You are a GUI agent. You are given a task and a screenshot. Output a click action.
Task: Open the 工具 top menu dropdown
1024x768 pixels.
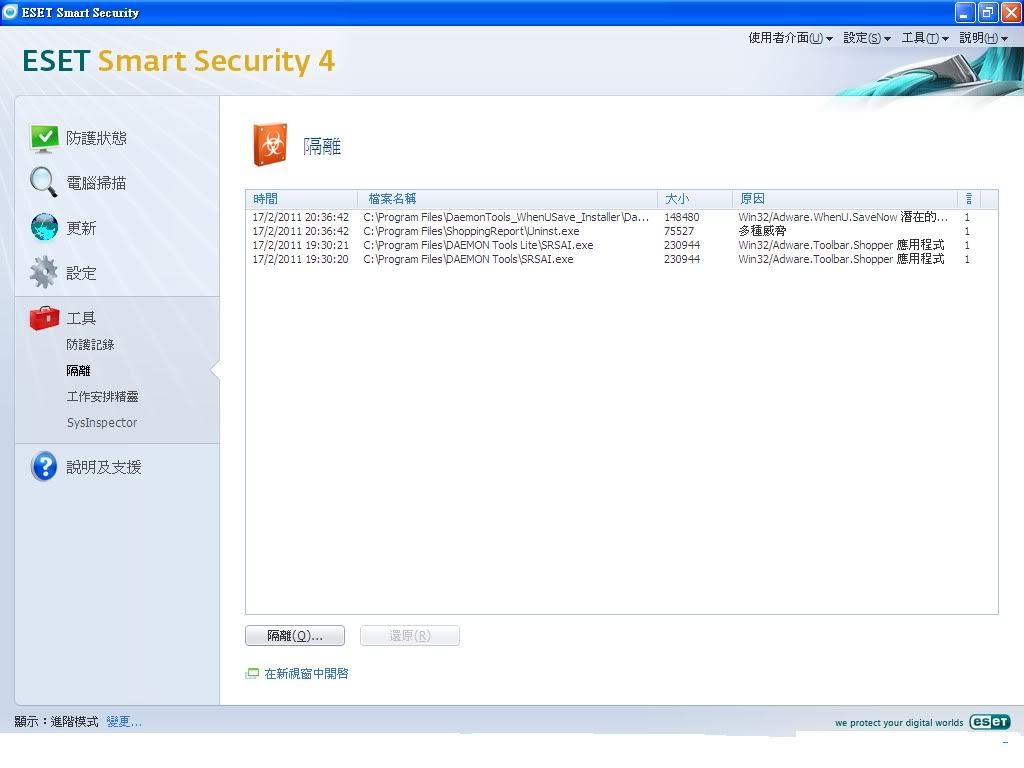[925, 38]
